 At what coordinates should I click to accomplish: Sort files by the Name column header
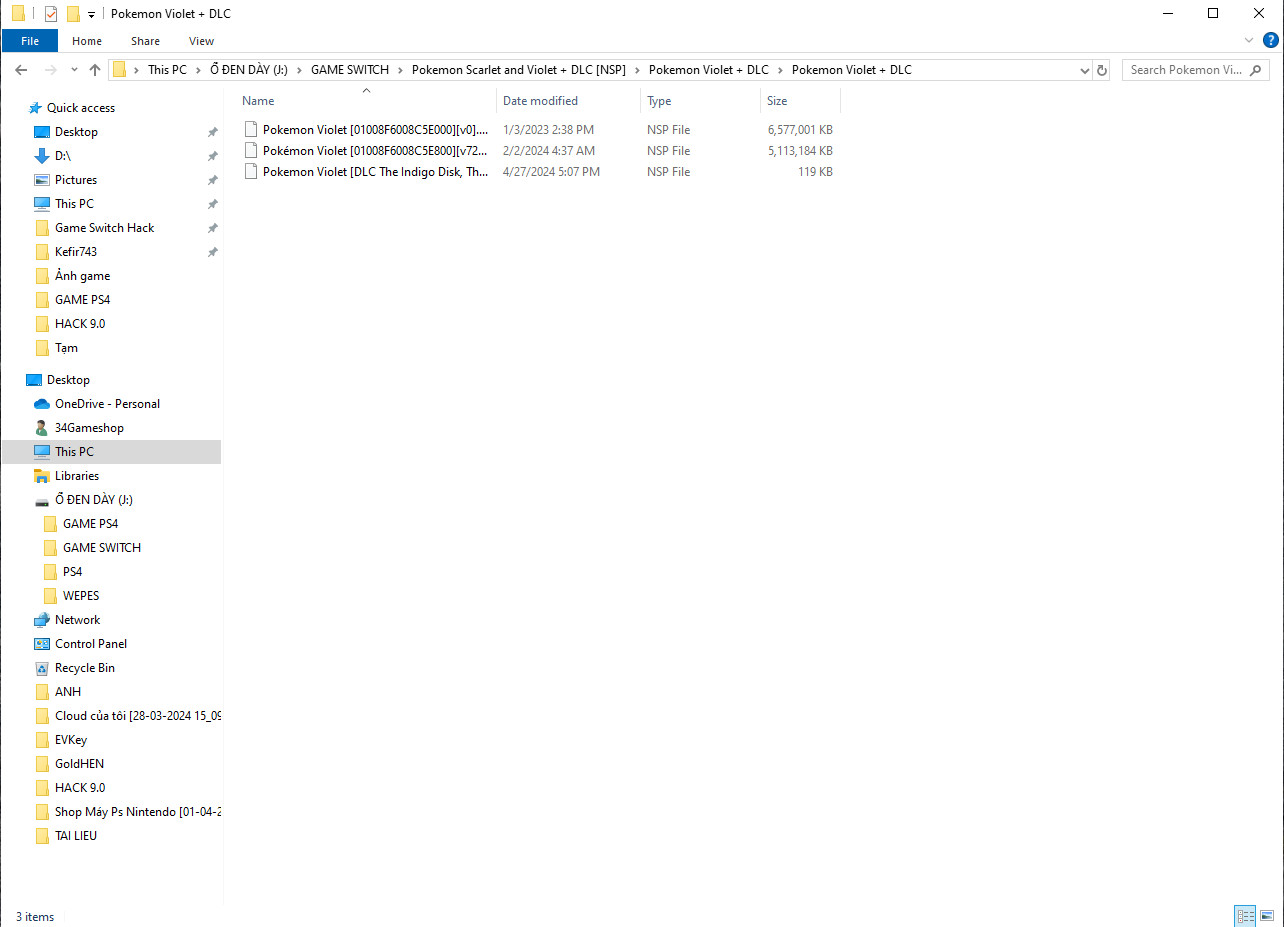point(366,101)
